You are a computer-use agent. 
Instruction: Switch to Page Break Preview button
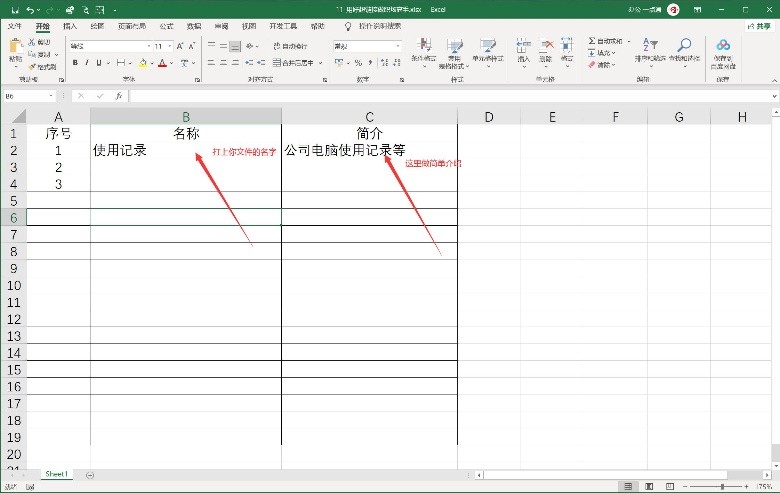(x=670, y=486)
